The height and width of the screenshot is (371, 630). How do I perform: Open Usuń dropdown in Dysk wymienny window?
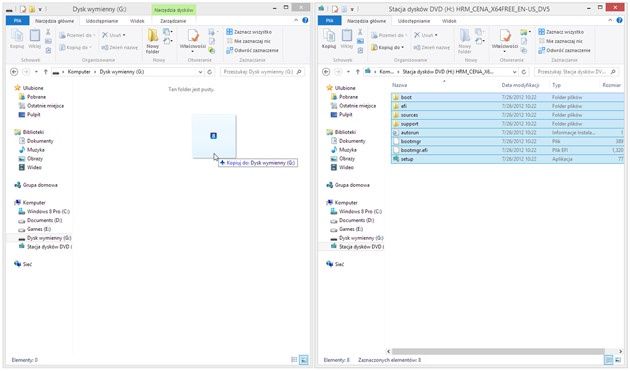point(114,35)
